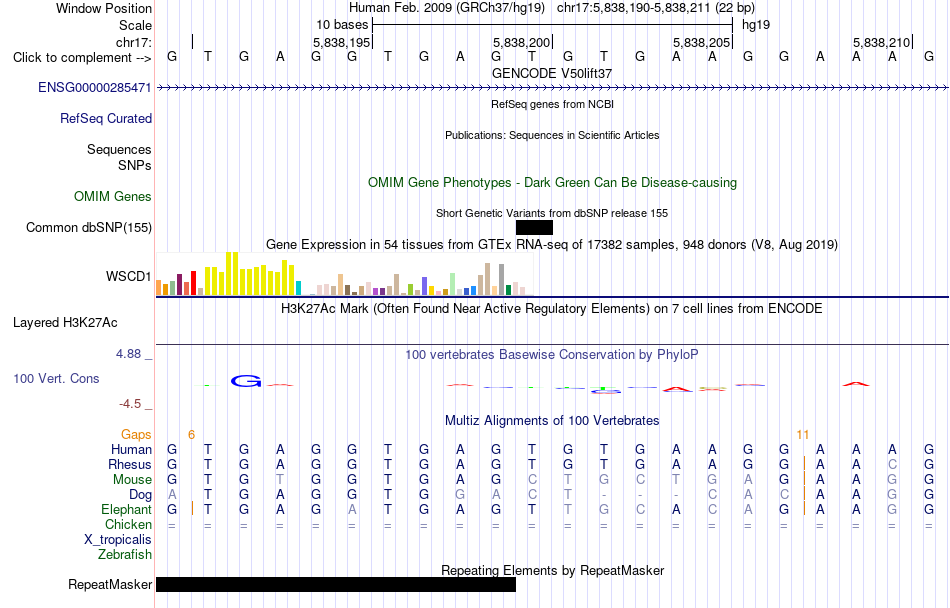The image size is (950, 608).
Task: Select the black dbSNP variant block
Action: point(534,228)
